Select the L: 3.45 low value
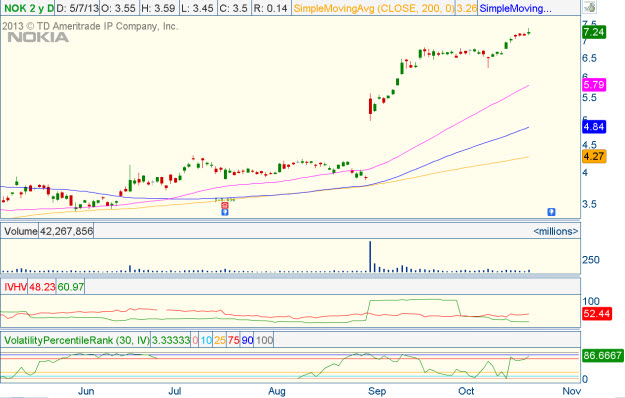 click(x=197, y=8)
